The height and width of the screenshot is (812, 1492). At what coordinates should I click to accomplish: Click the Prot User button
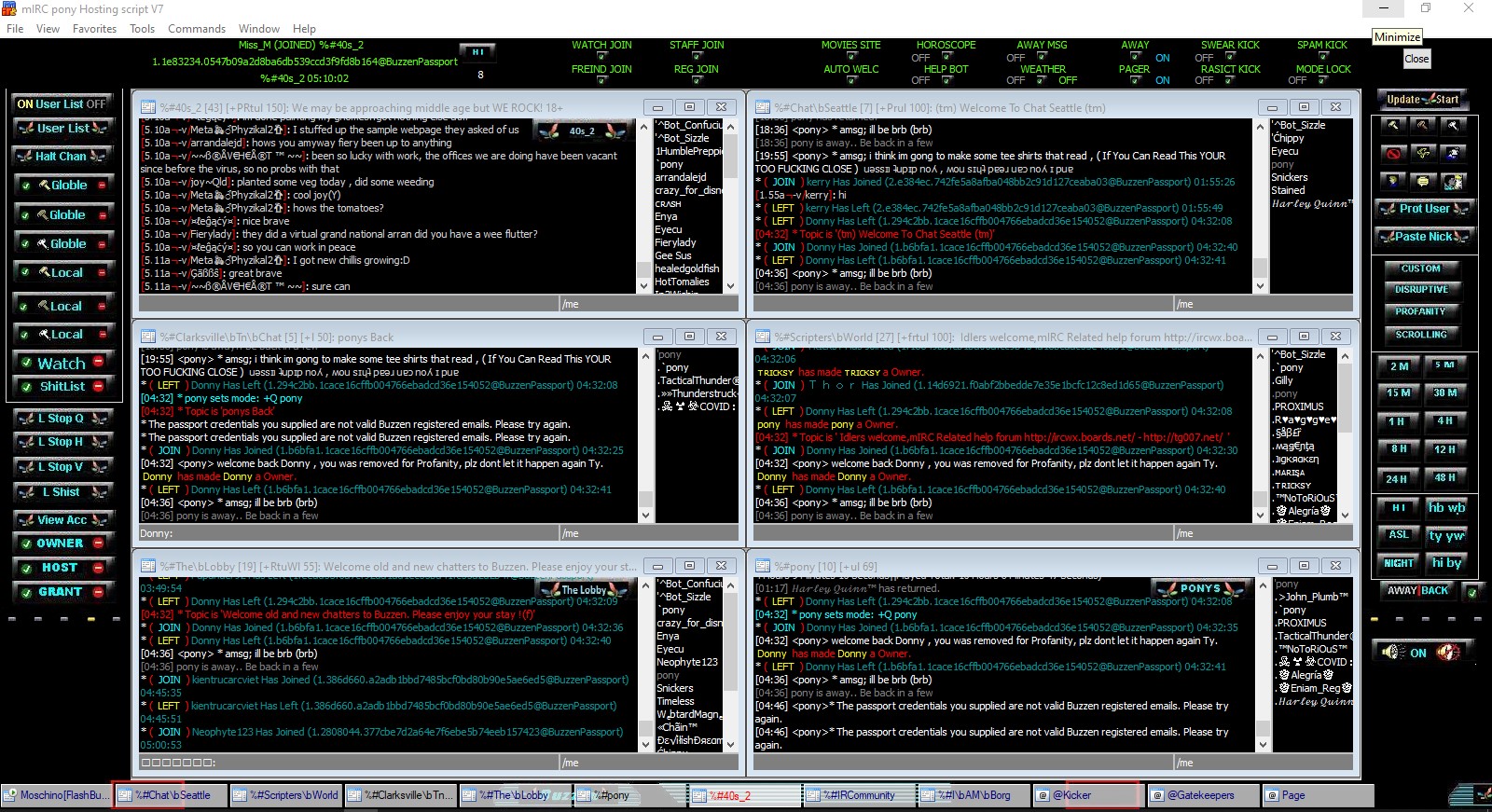1424,209
